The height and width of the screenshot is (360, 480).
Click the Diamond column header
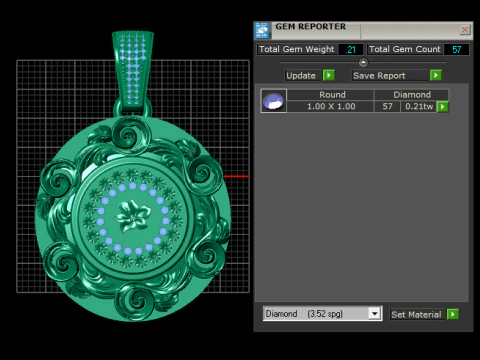pyautogui.click(x=412, y=95)
